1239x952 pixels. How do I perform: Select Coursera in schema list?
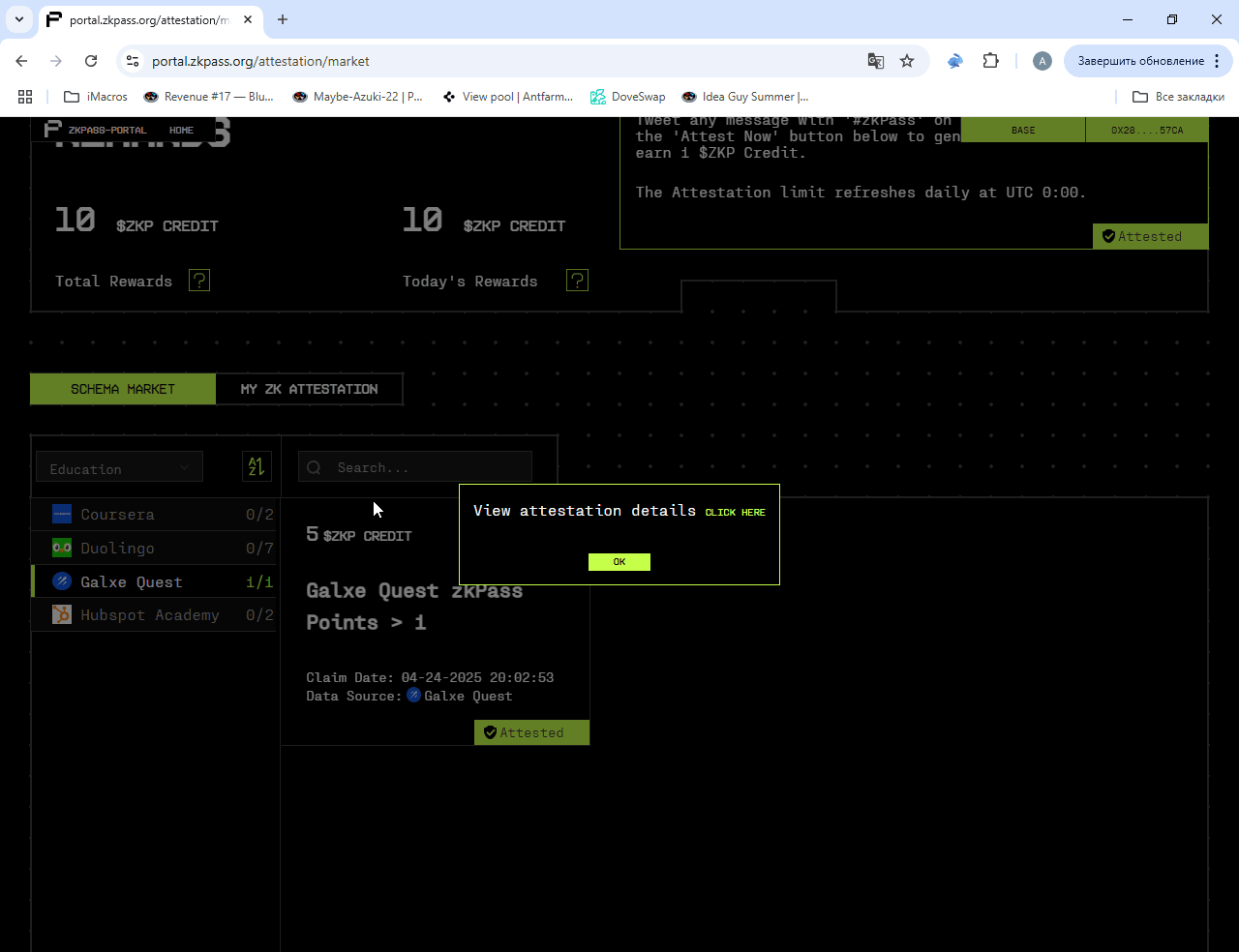(x=155, y=515)
